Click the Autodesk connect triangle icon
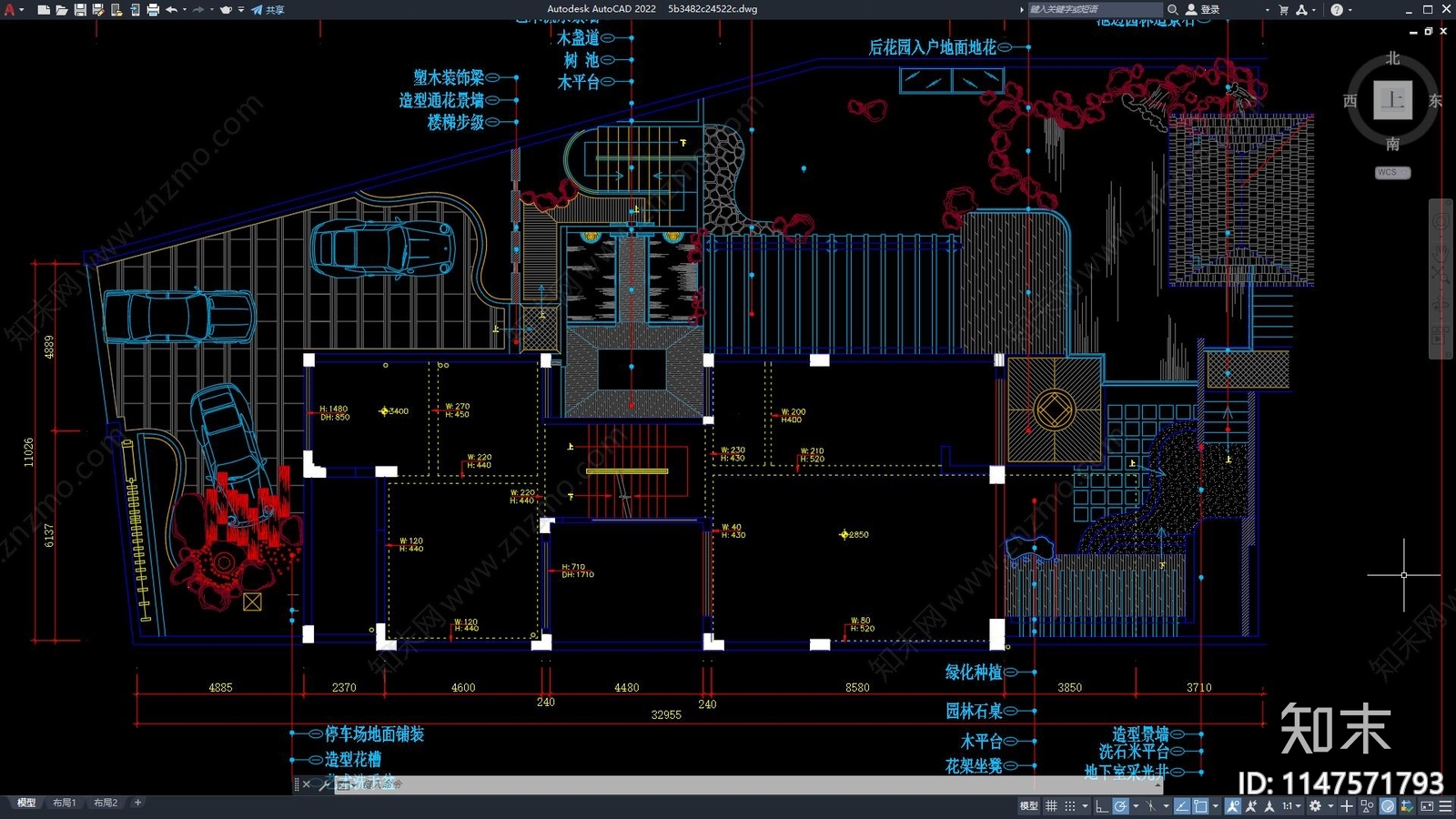Image resolution: width=1456 pixels, height=819 pixels. click(1302, 9)
